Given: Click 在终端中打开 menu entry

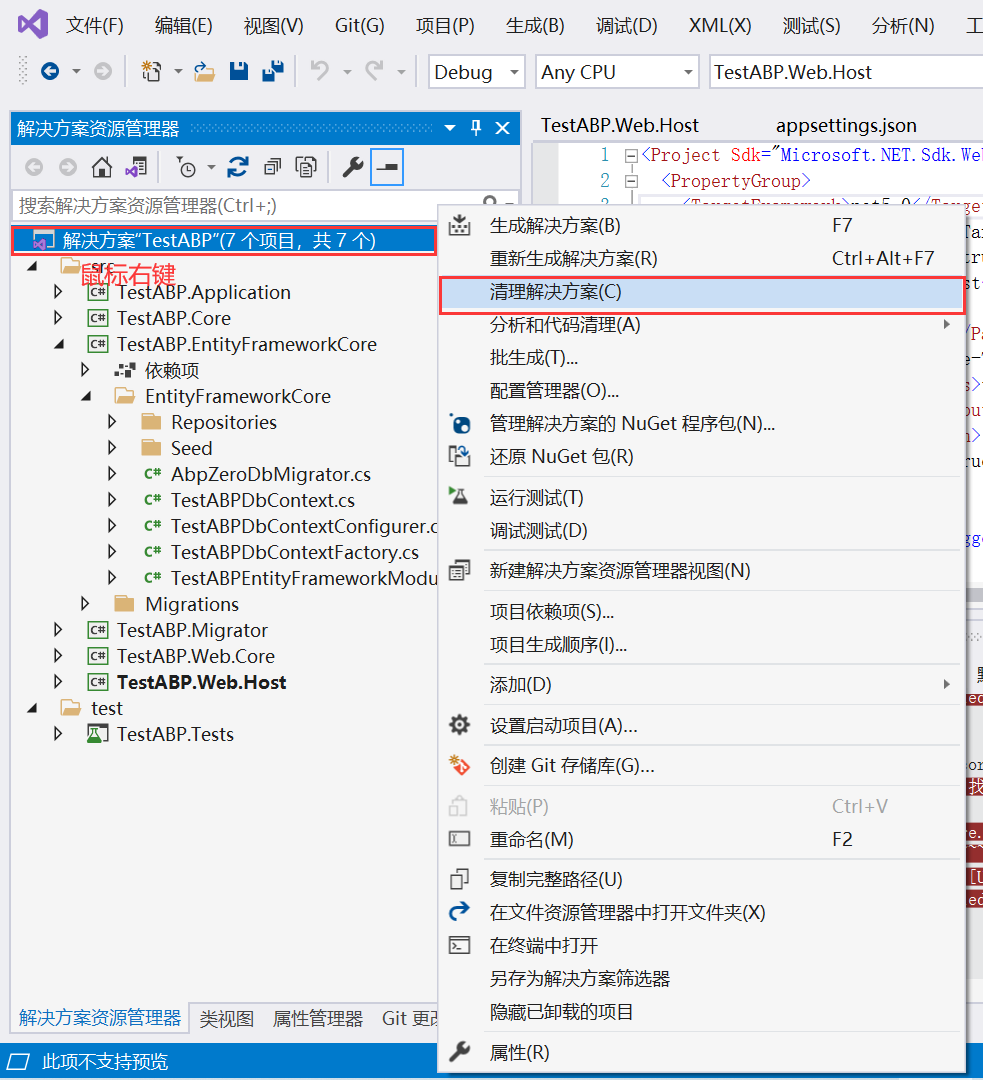Looking at the screenshot, I should (701, 946).
